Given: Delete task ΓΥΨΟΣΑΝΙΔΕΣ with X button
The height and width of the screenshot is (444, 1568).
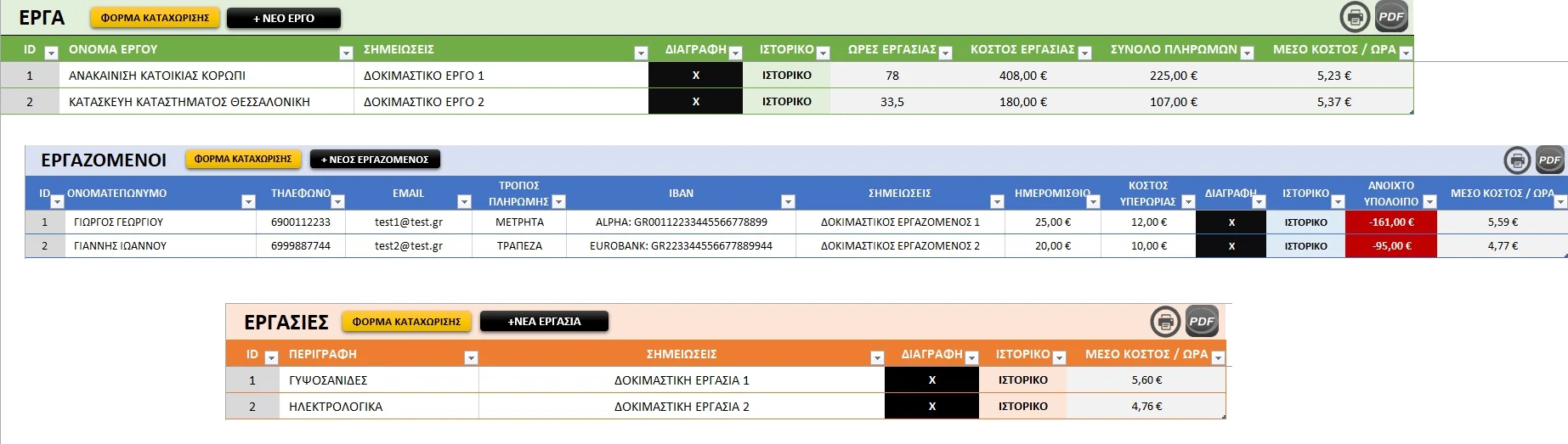Looking at the screenshot, I should pos(931,380).
